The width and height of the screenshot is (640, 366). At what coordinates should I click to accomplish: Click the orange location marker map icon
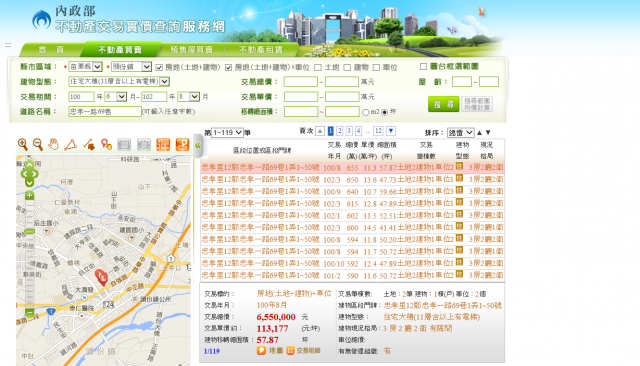pyautogui.click(x=182, y=144)
